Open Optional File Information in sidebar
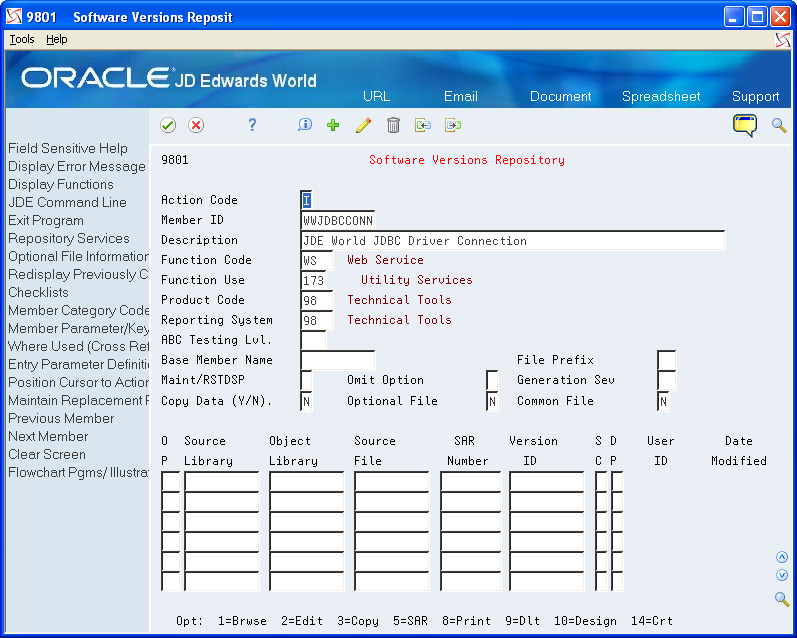Screen dimensions: 797x638 tap(78, 256)
